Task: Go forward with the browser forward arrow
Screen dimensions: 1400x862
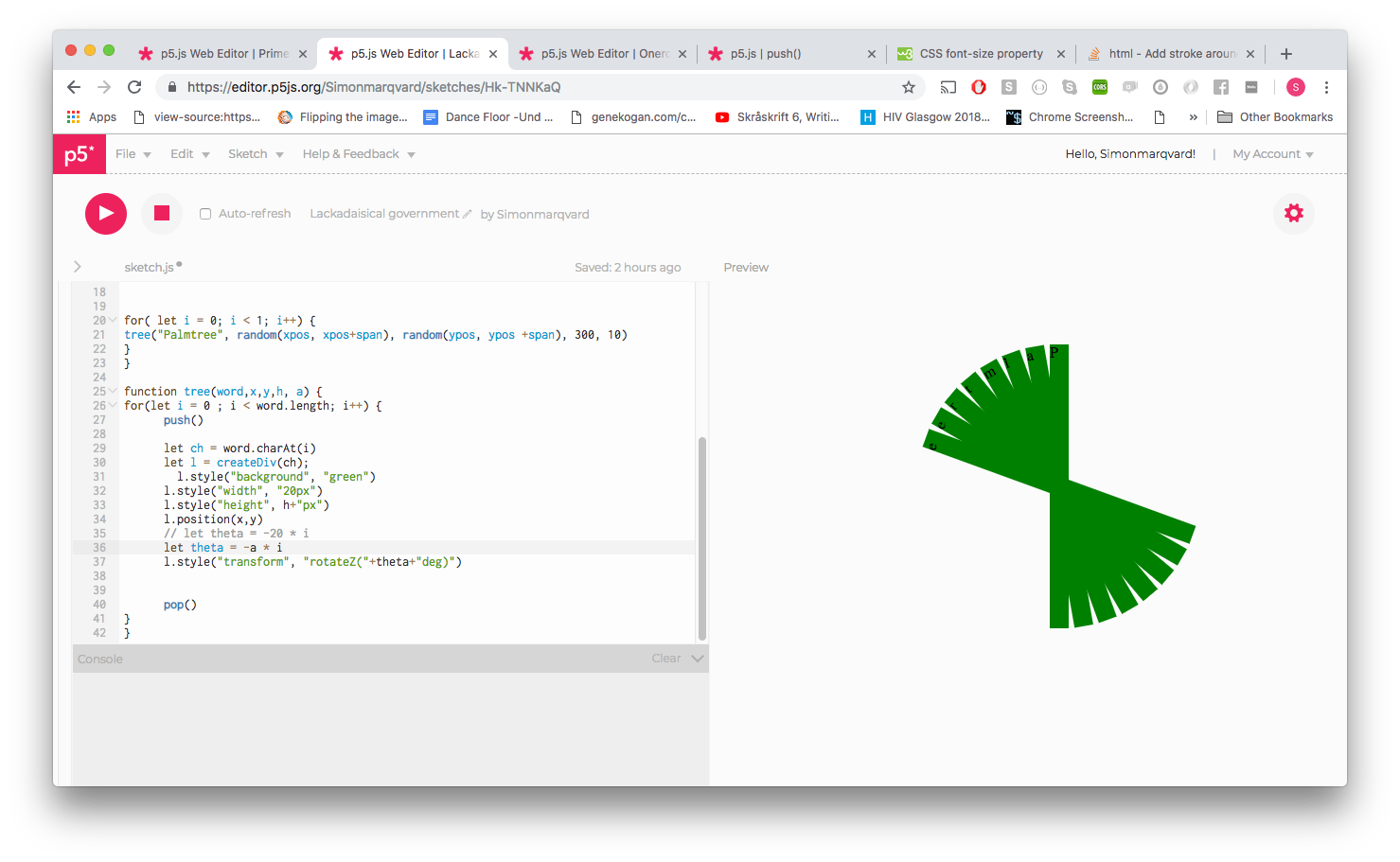Action: click(x=104, y=87)
